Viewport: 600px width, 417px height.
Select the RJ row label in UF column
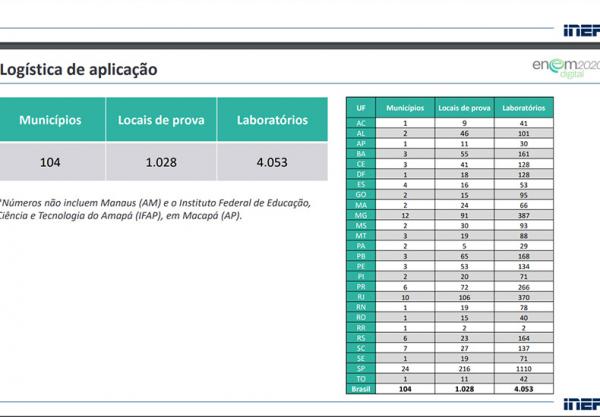coord(361,297)
